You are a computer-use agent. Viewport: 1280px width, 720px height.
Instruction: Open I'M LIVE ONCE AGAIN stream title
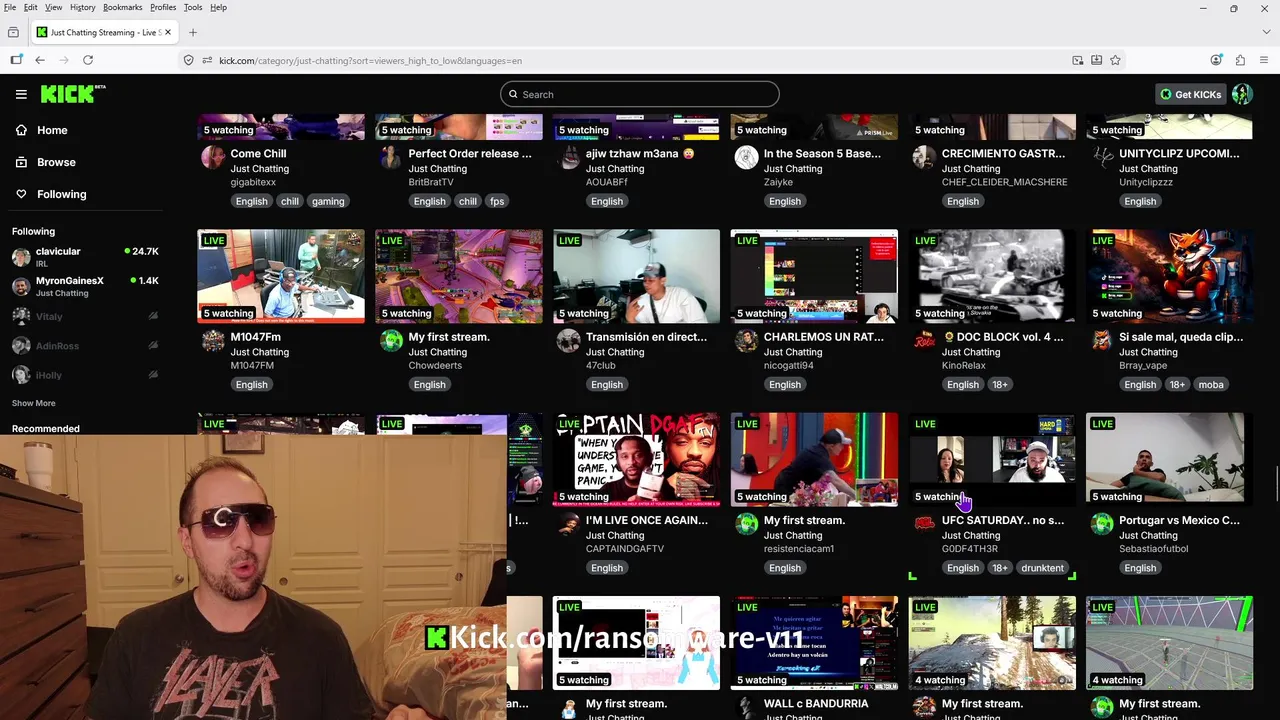coord(647,520)
